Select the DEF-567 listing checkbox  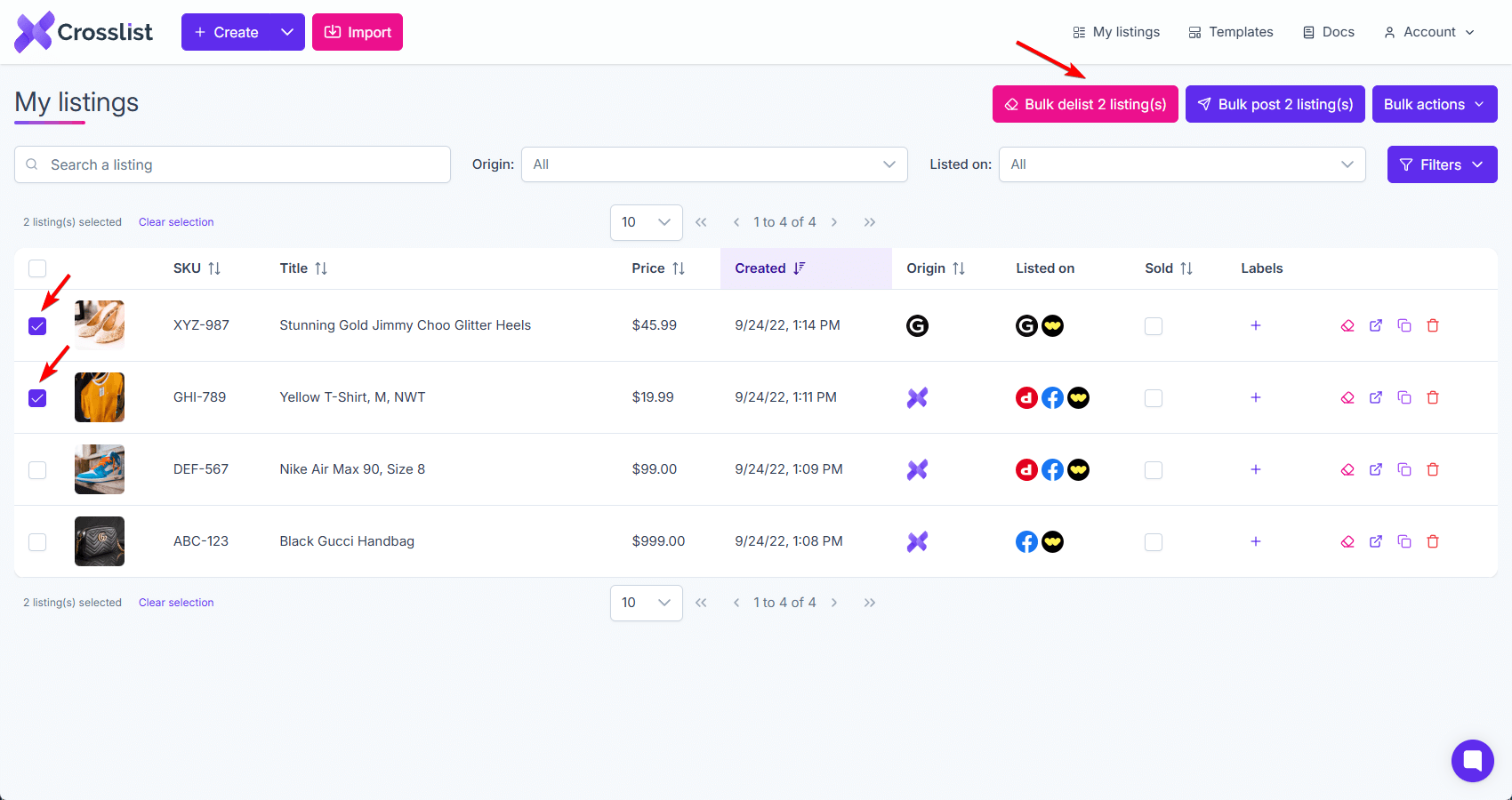tap(37, 470)
